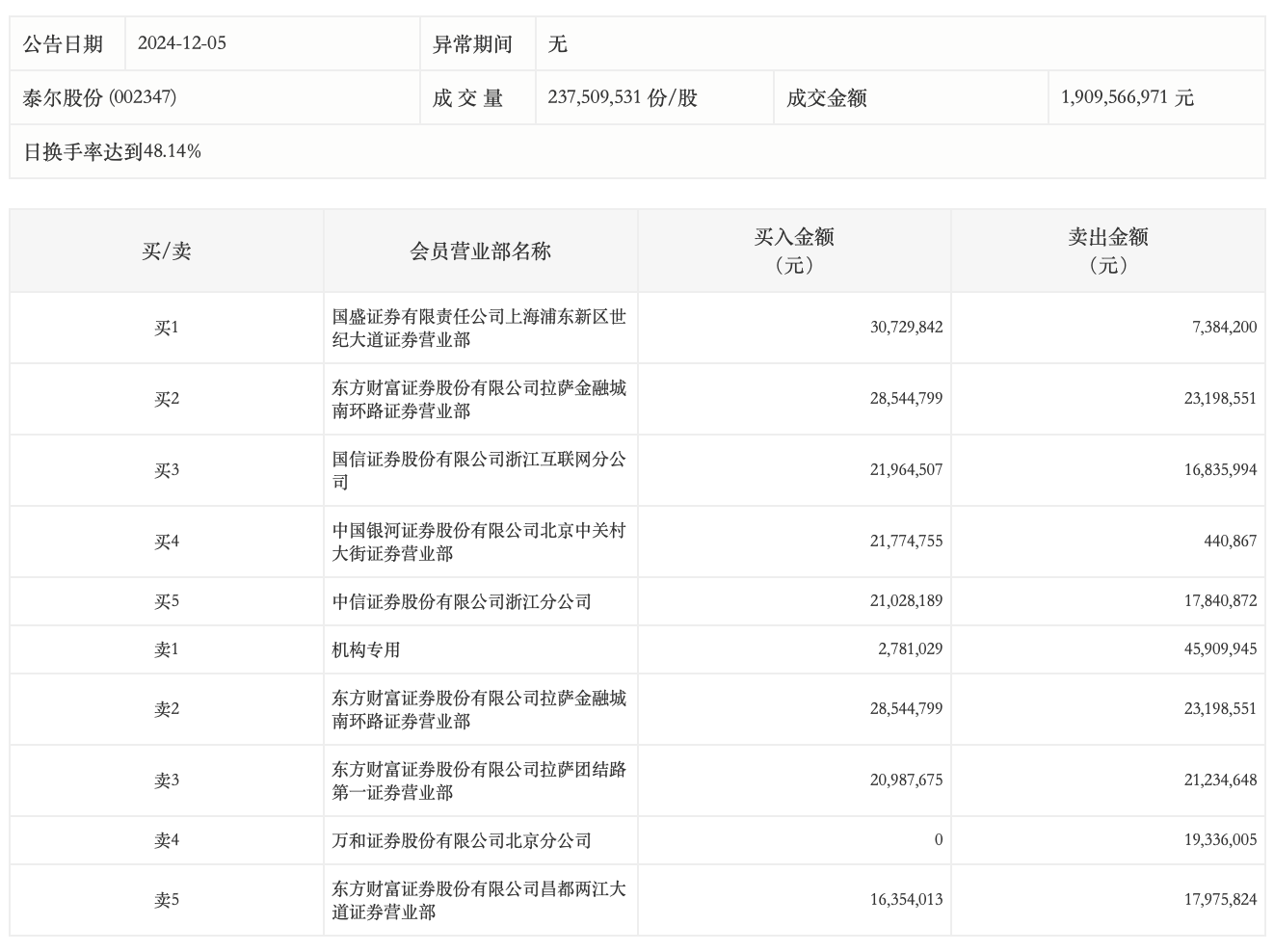
Task: Select 万和证券股份有限公司北京分公司 entry
Action: tap(462, 840)
